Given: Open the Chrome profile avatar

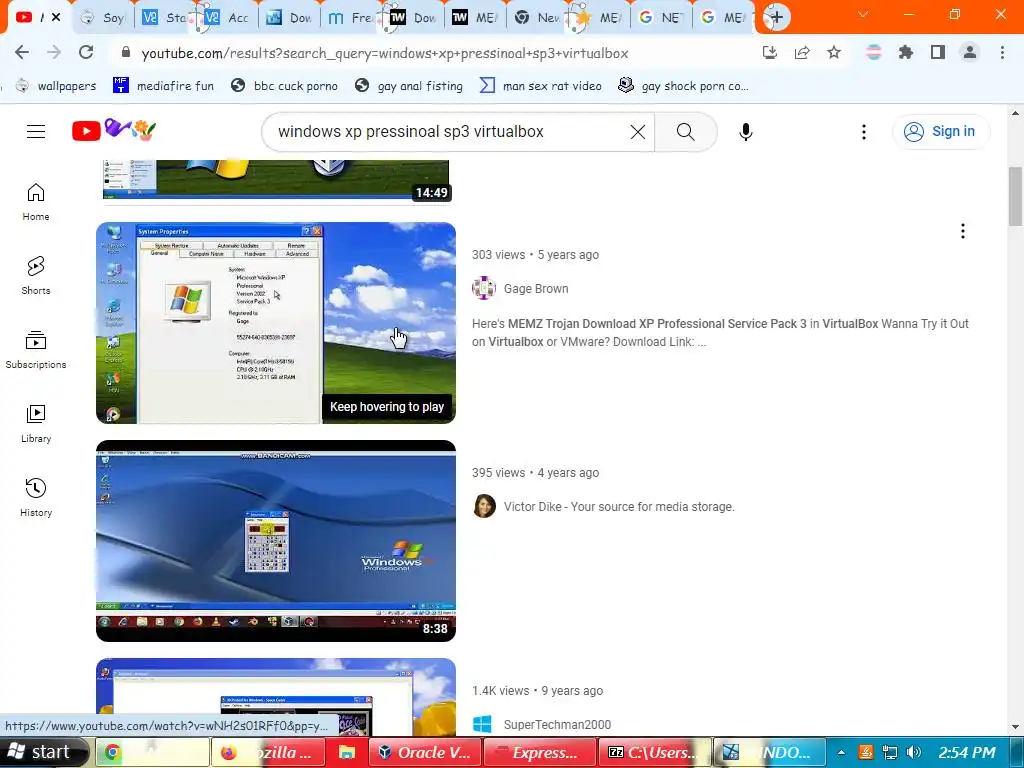Looking at the screenshot, I should pyautogui.click(x=970, y=52).
